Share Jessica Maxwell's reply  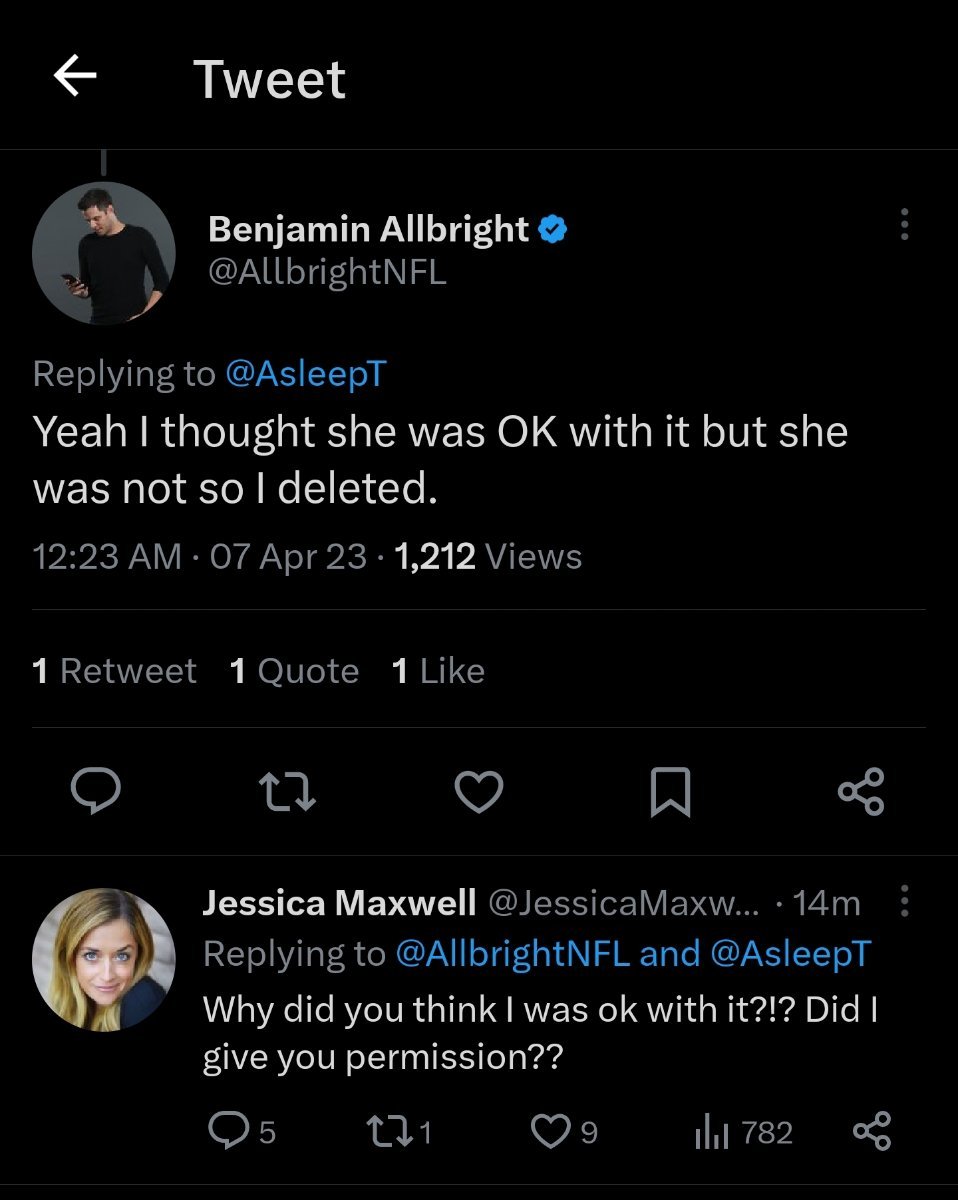[x=870, y=1131]
